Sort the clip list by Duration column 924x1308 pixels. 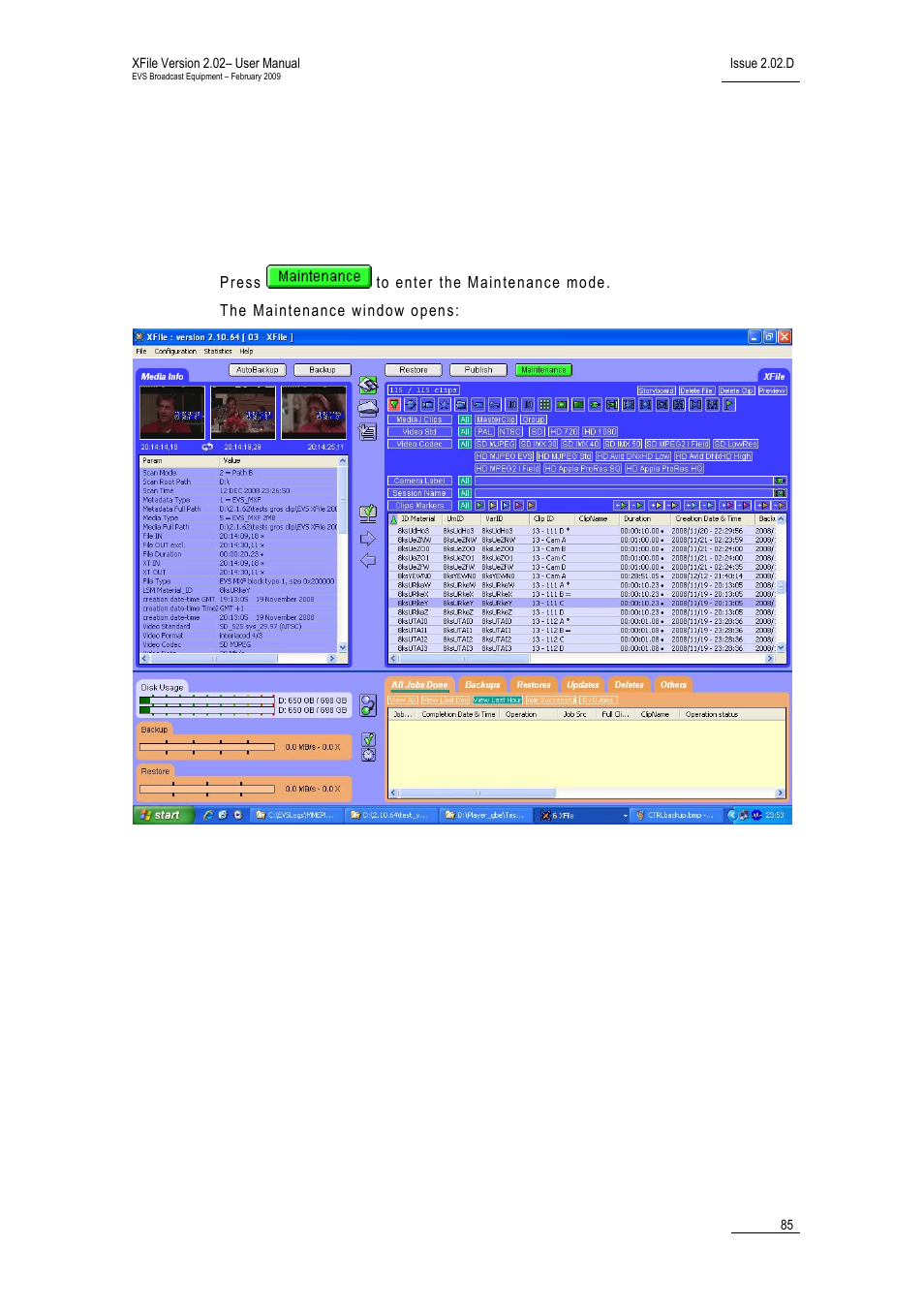pyautogui.click(x=637, y=519)
